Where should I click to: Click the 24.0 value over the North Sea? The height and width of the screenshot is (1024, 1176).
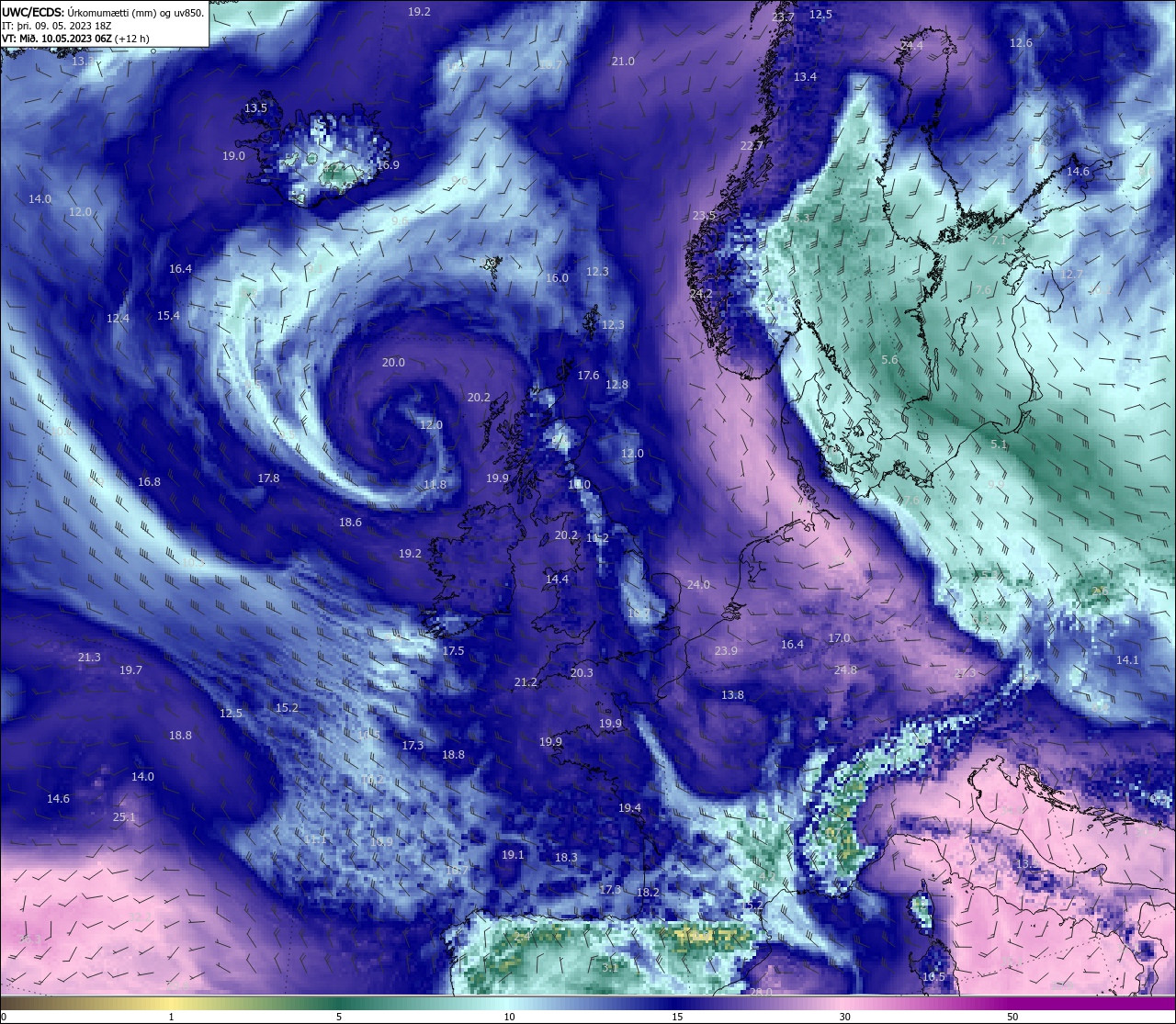(698, 585)
